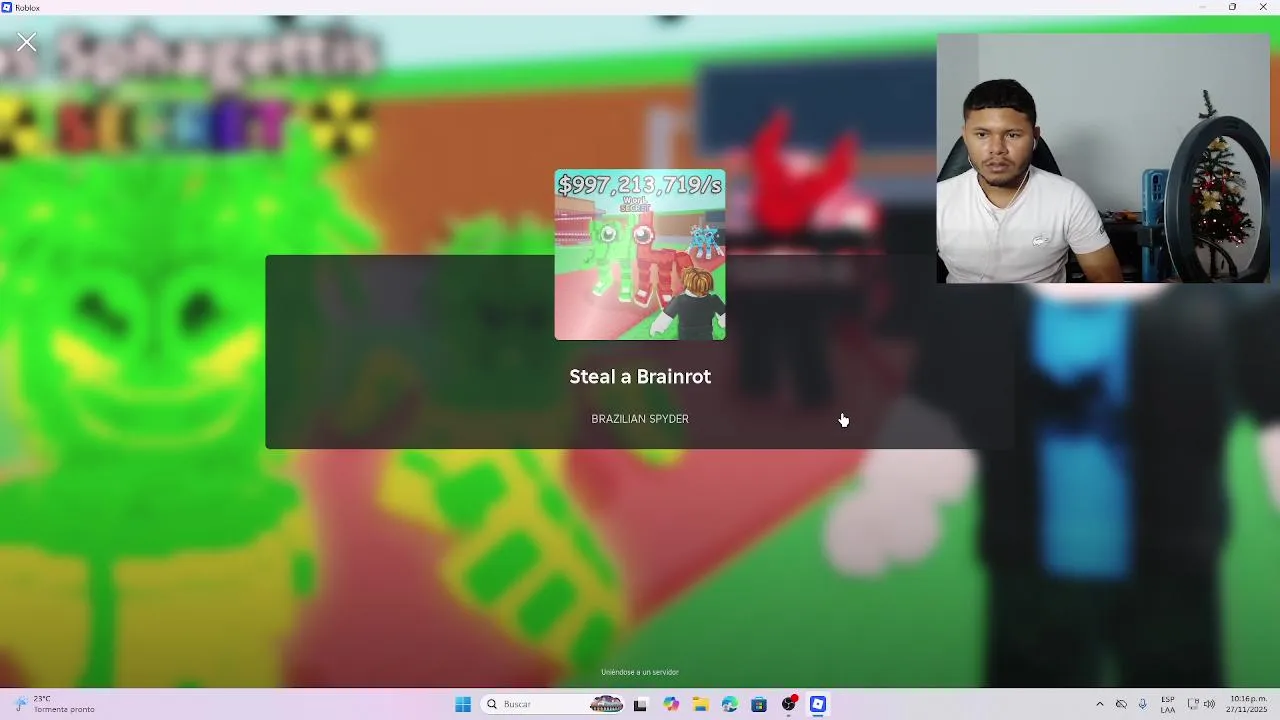This screenshot has width=1280, height=720.
Task: Open the clock and date panel
Action: click(x=1248, y=704)
